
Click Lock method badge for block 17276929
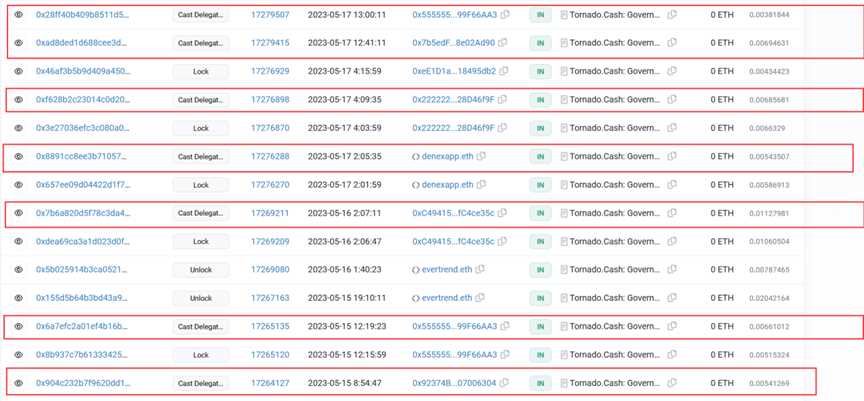click(x=200, y=72)
